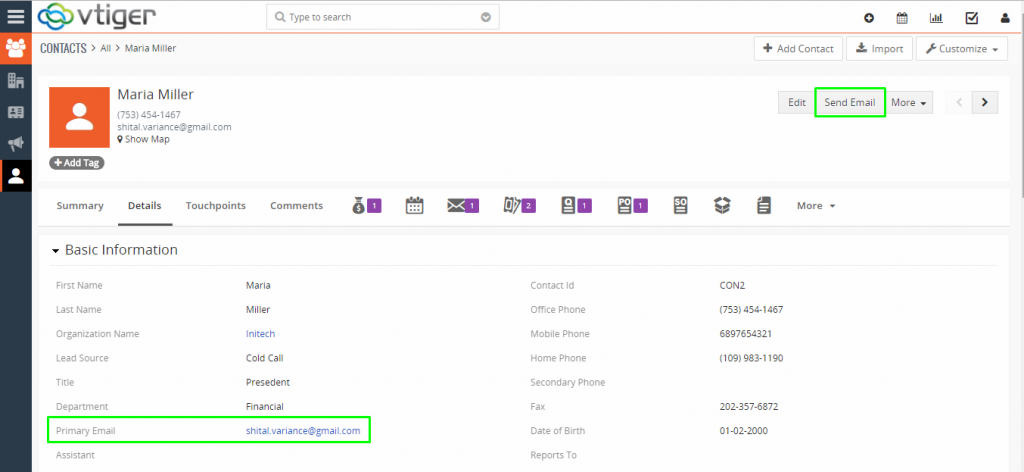
Task: Select the orange group module sidebar icon
Action: coord(16,48)
